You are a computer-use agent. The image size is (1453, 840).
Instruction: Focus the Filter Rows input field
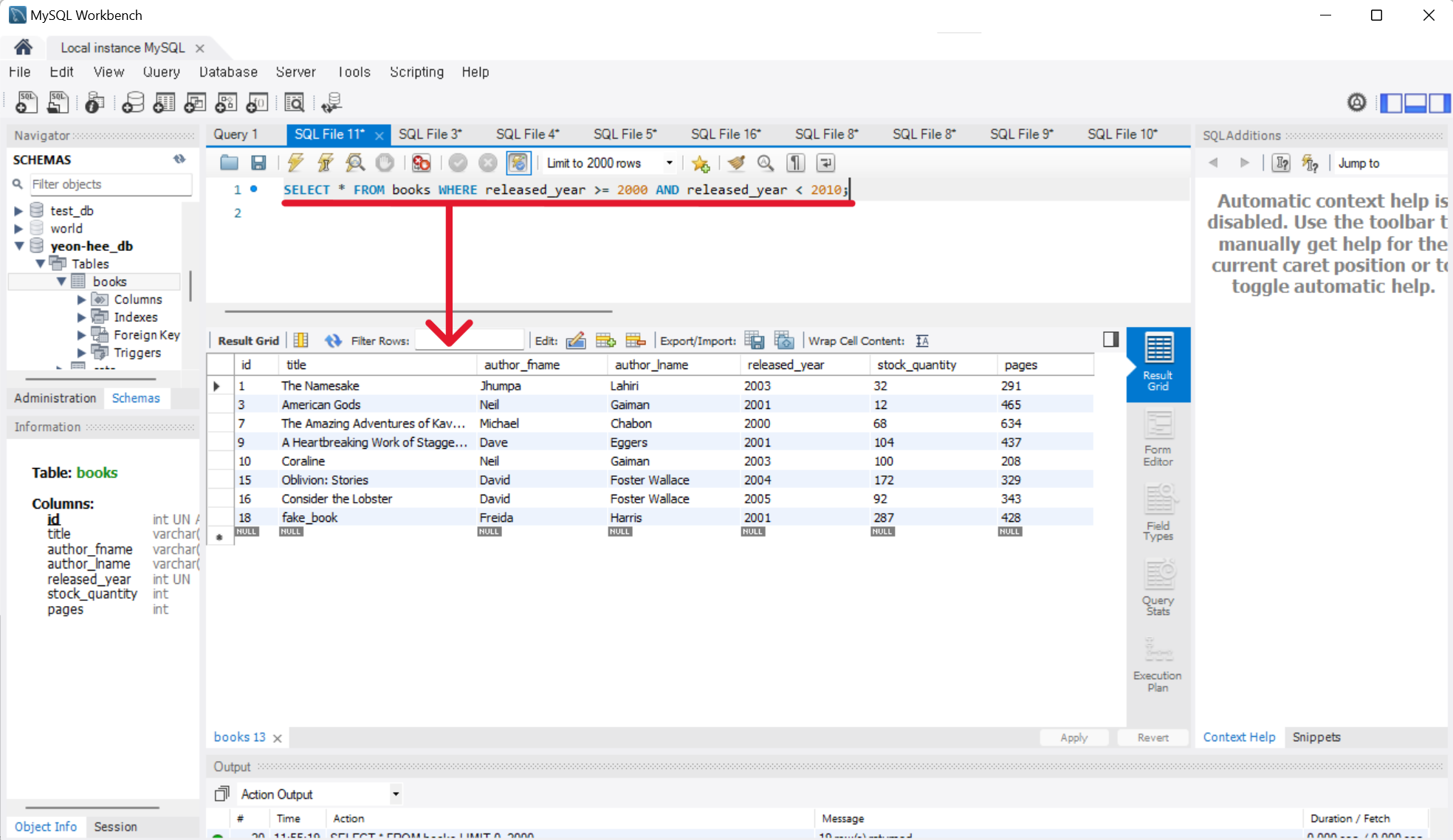470,340
